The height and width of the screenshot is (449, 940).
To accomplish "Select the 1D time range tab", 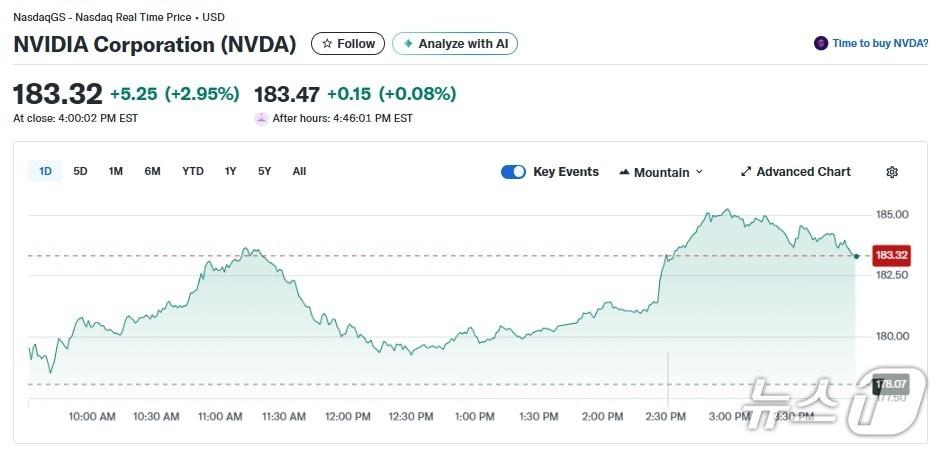I will (45, 171).
